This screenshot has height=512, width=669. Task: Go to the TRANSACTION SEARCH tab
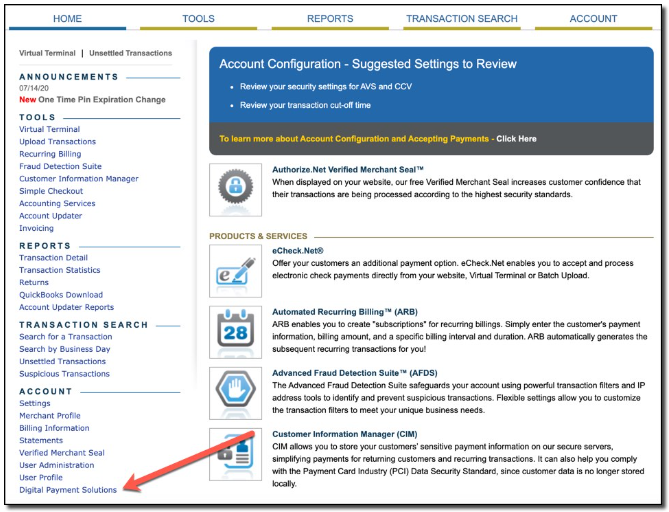tap(462, 19)
